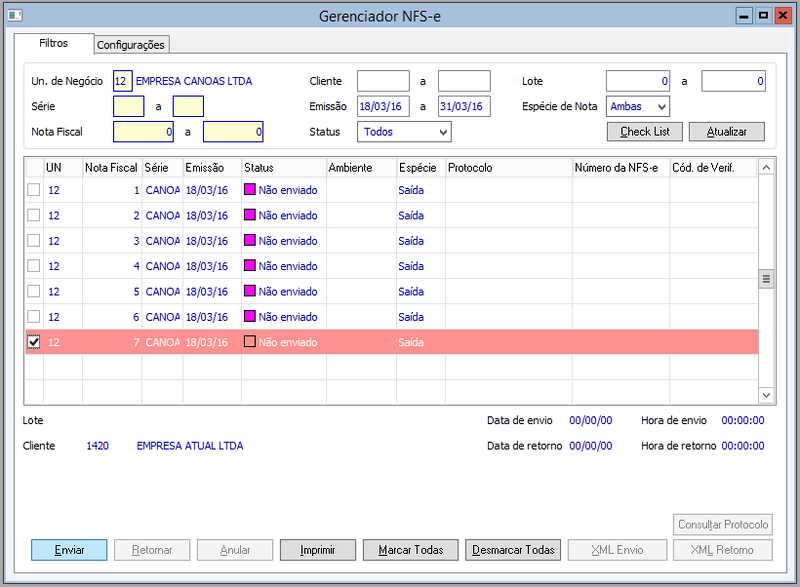Click magenta status square of nota fiscal 1
The image size is (800, 587).
(x=249, y=189)
